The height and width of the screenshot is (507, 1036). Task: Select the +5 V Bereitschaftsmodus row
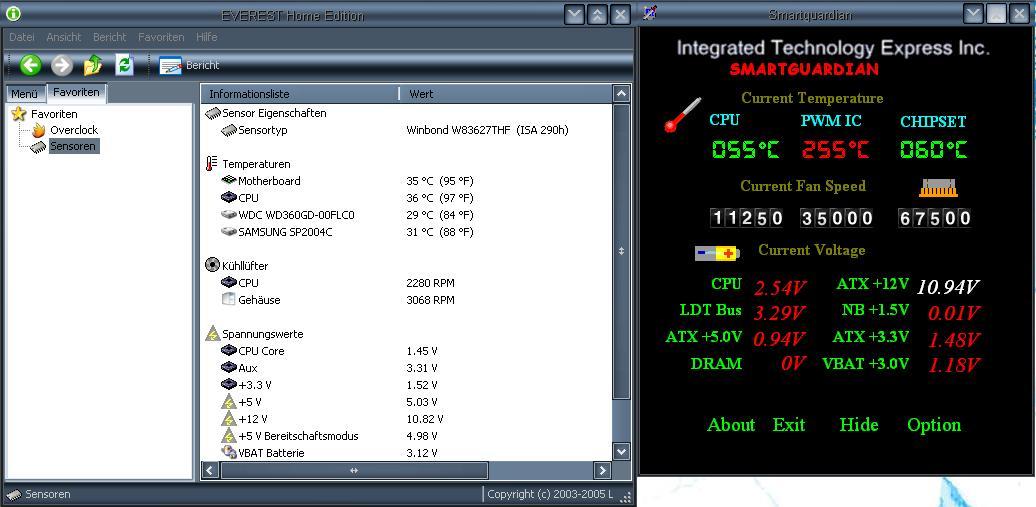click(x=406, y=436)
